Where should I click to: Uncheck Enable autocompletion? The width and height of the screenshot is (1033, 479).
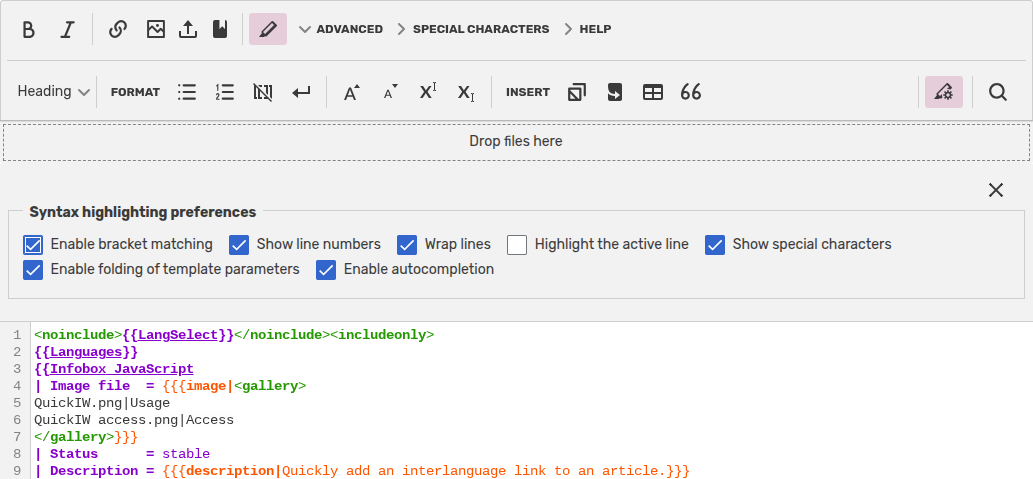pos(326,270)
